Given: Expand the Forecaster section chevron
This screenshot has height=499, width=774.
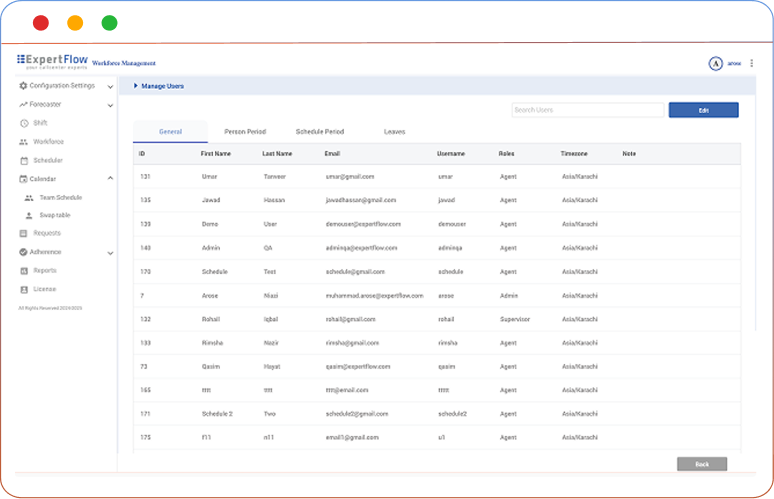Looking at the screenshot, I should coord(110,105).
